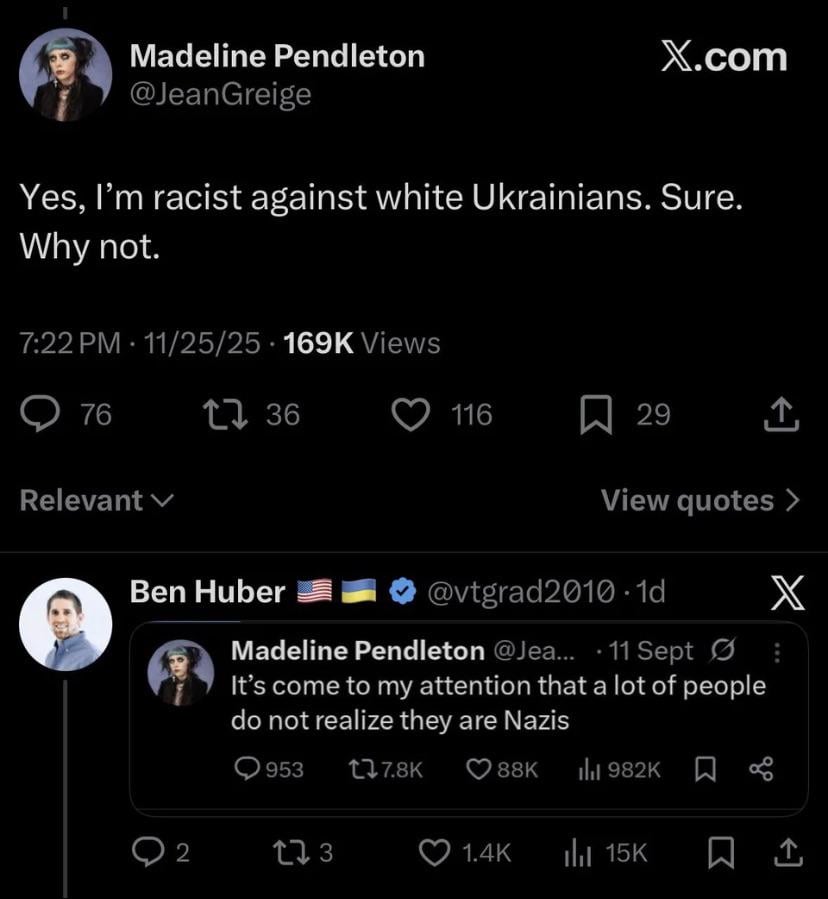The image size is (828, 899).
Task: Click Ben Huber's verified badge
Action: [x=402, y=592]
